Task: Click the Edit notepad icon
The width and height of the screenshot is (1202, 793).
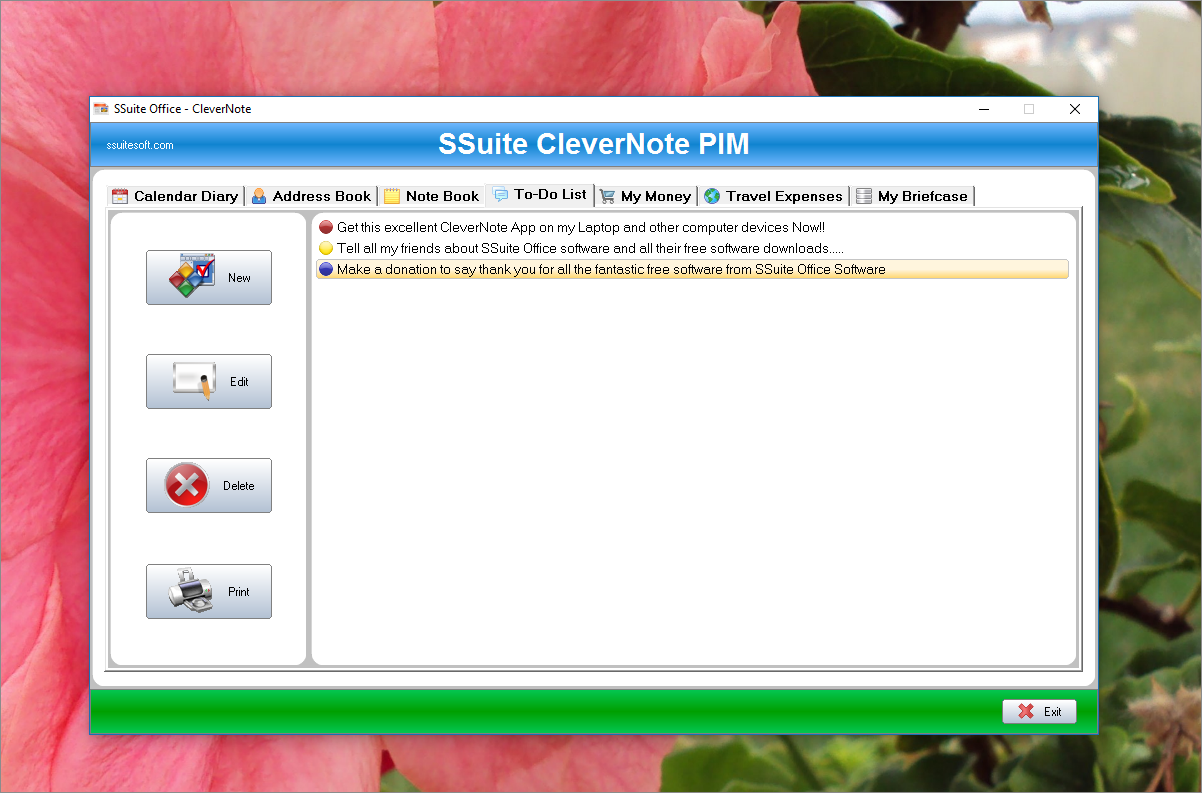Action: 193,381
